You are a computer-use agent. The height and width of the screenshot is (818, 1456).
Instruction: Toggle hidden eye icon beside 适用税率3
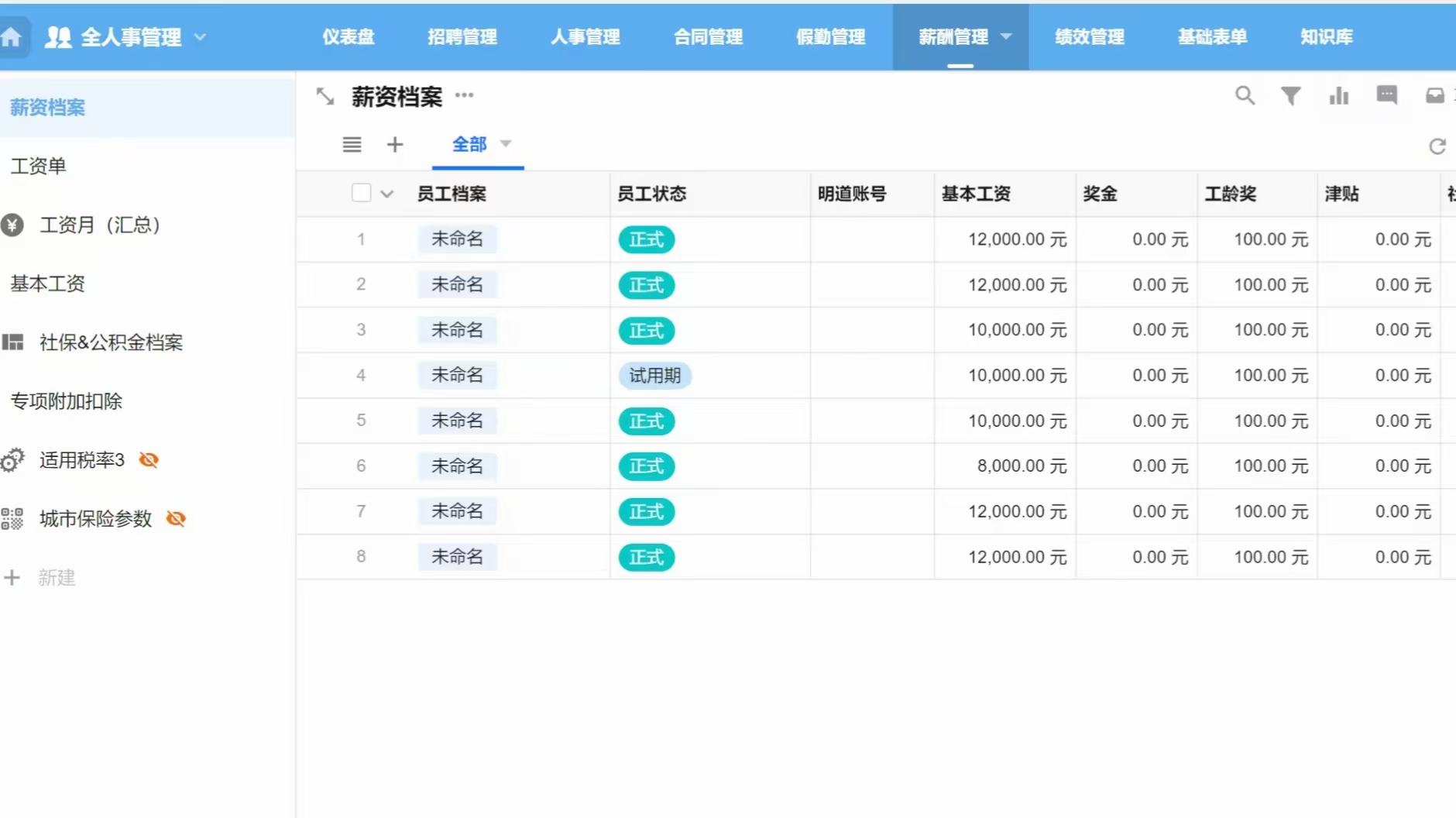pyautogui.click(x=149, y=460)
